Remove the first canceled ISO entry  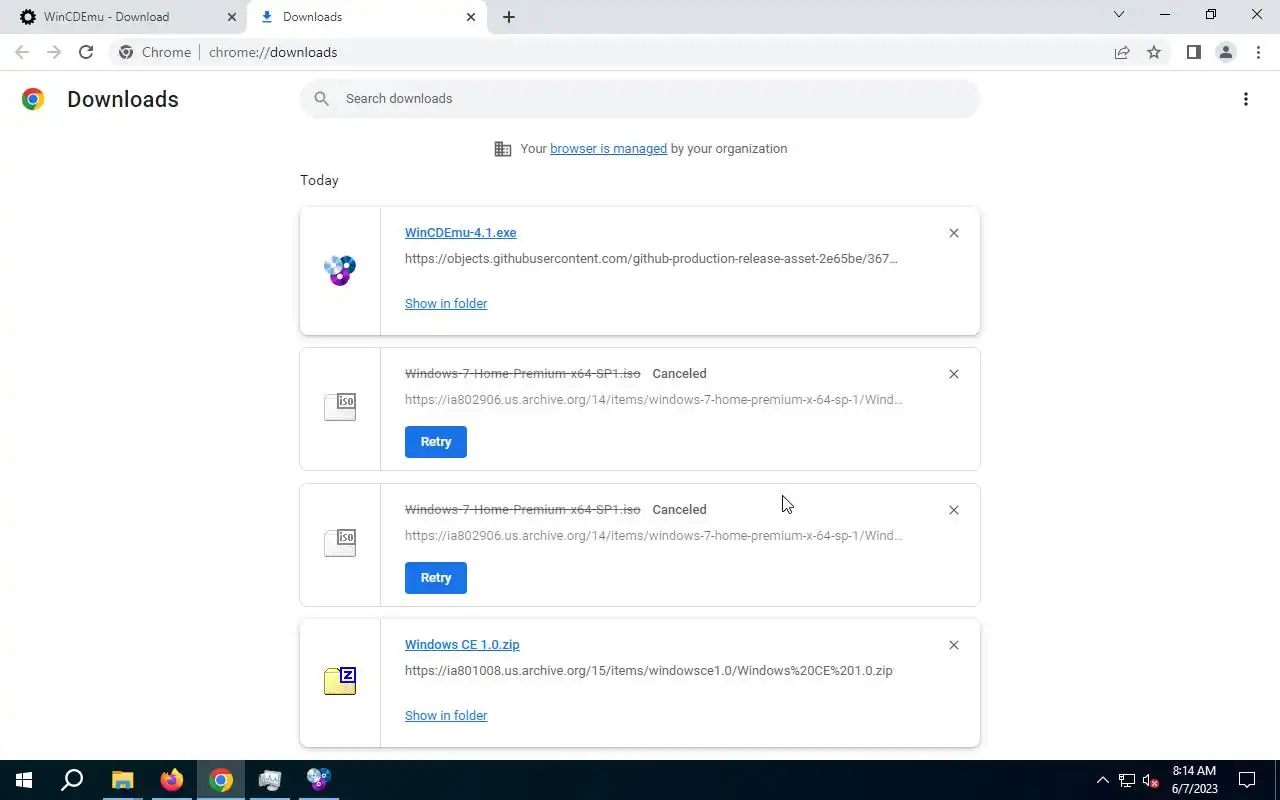953,374
